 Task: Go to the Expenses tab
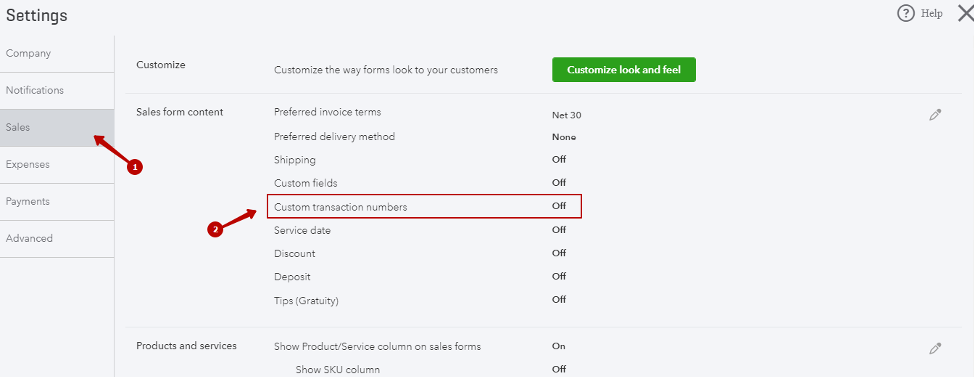click(57, 165)
